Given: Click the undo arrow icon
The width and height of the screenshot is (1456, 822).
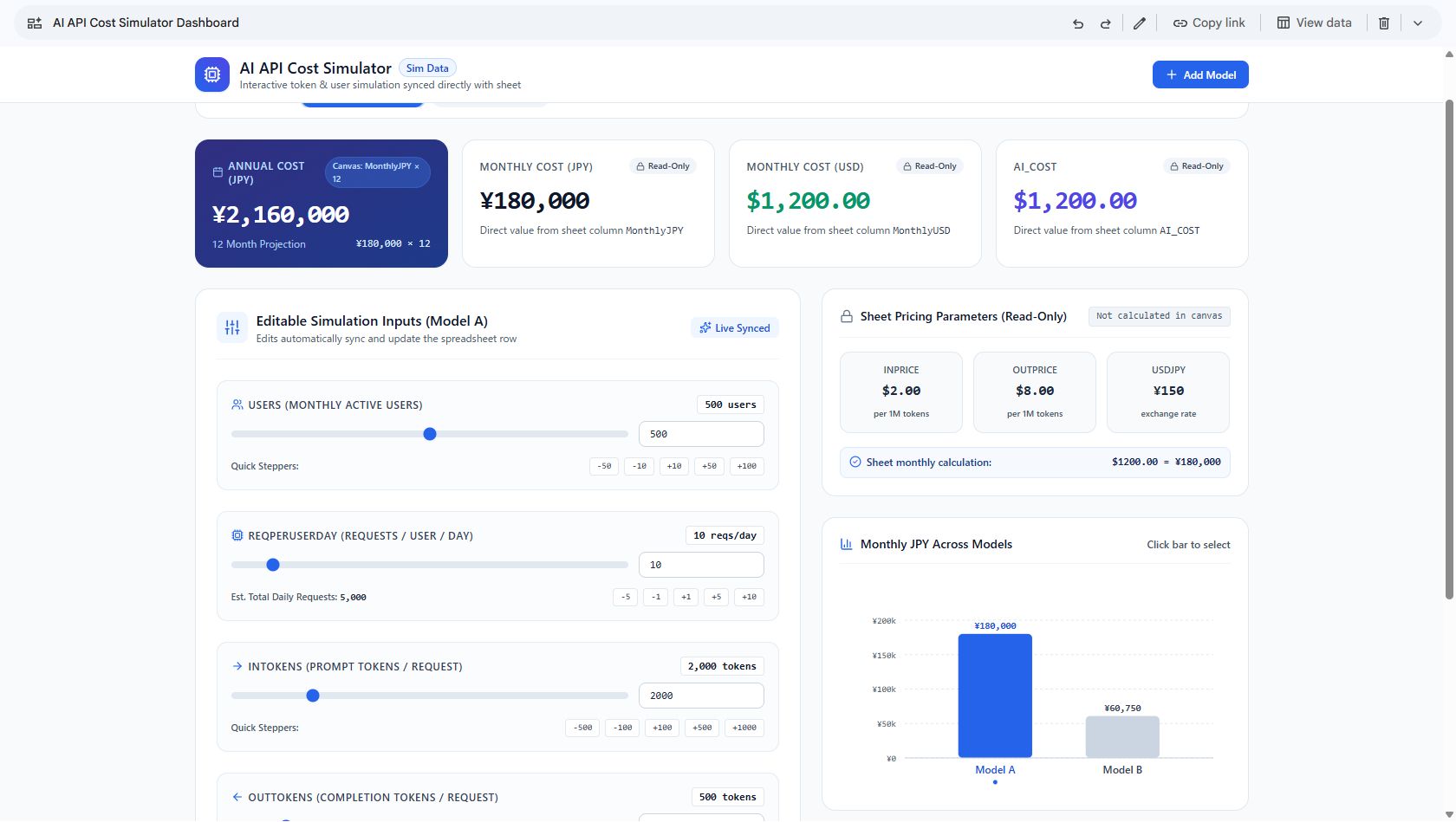Looking at the screenshot, I should (x=1078, y=23).
